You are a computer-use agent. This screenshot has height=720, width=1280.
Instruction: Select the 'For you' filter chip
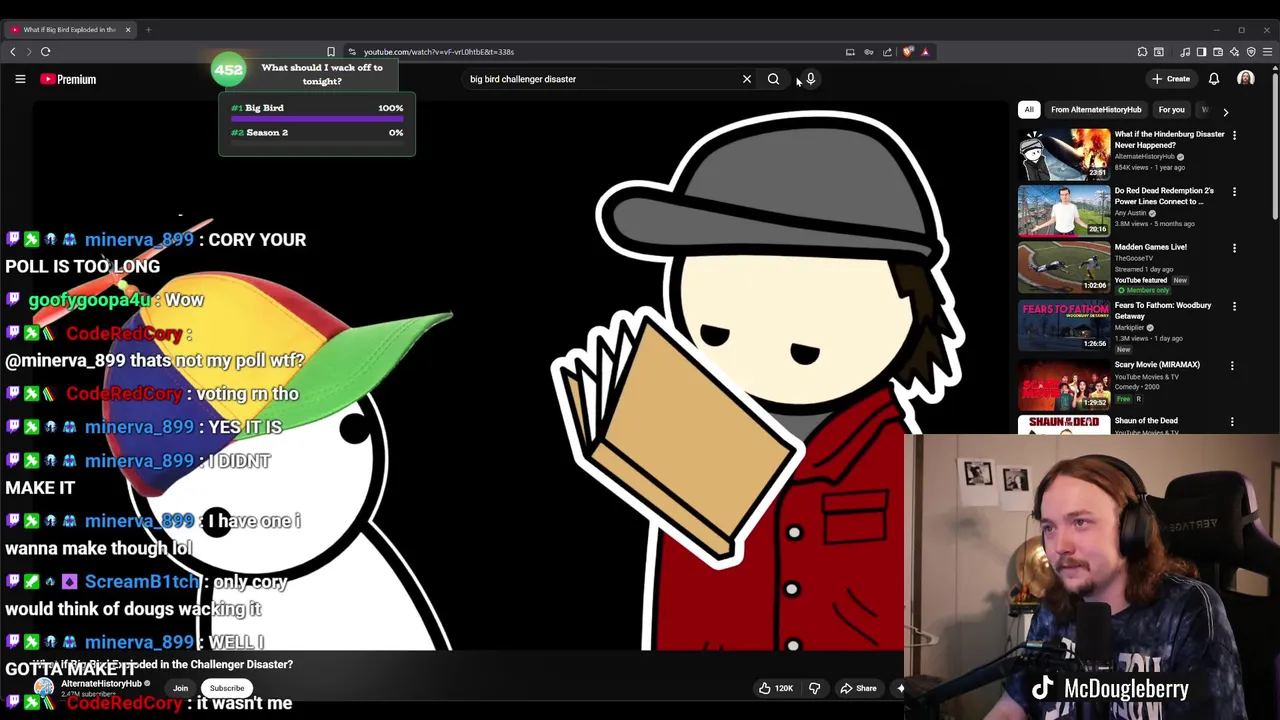(x=1172, y=110)
